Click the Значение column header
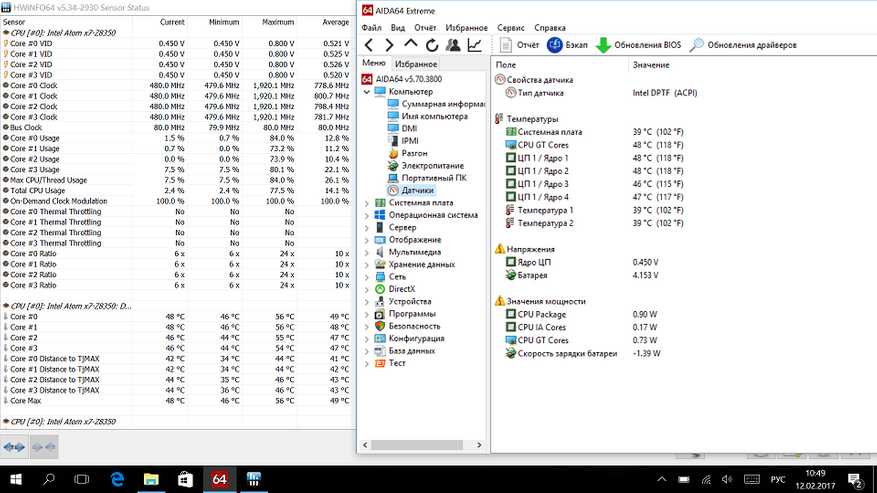This screenshot has height=493, width=877. point(752,65)
